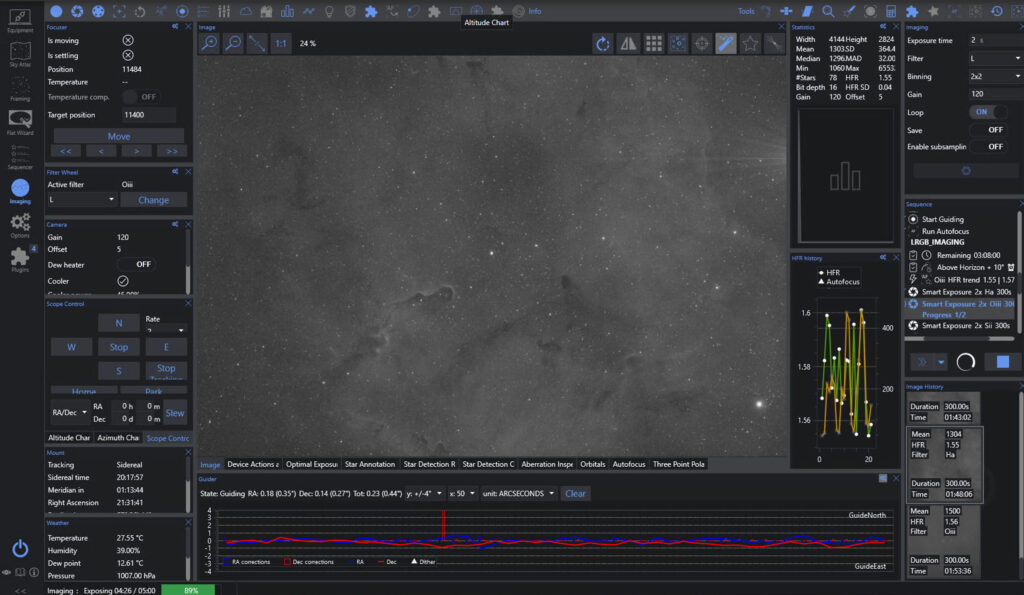Edit the focuser Target position field
The height and width of the screenshot is (595, 1024).
pyautogui.click(x=149, y=115)
